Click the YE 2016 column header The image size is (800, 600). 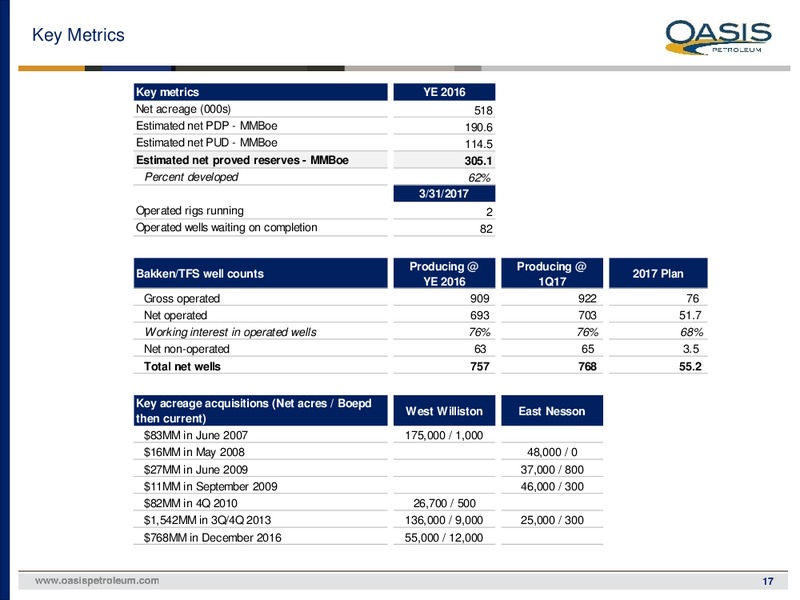point(444,92)
